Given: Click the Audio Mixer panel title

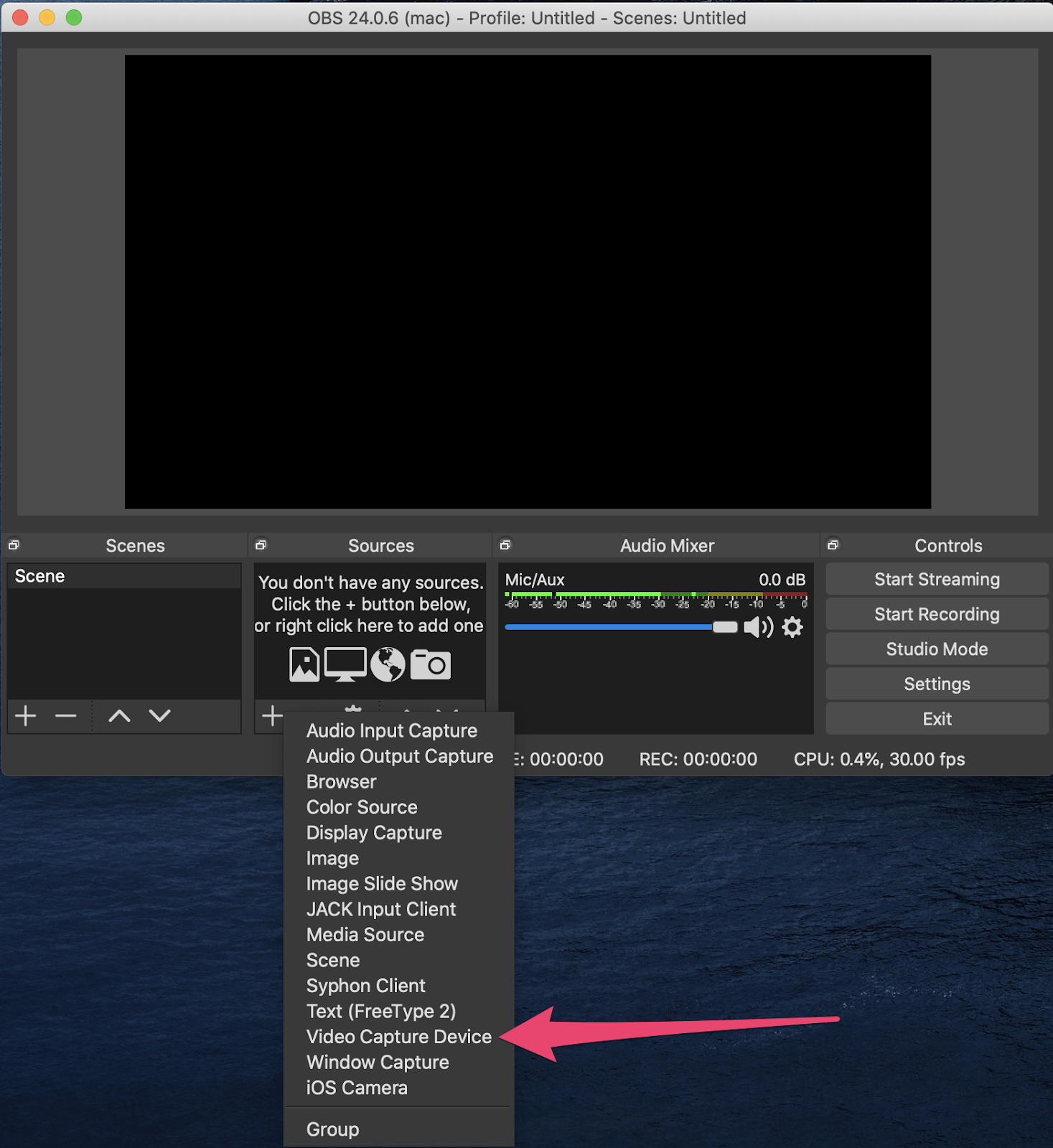Looking at the screenshot, I should coord(667,545).
